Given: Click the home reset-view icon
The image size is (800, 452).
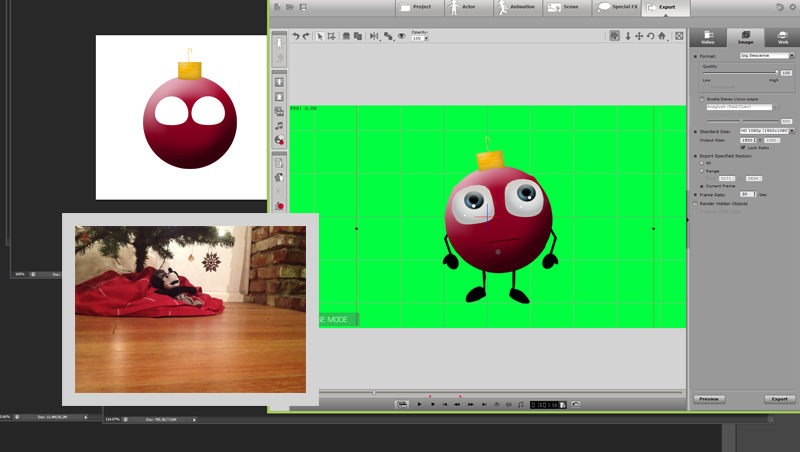Looking at the screenshot, I should 662,36.
